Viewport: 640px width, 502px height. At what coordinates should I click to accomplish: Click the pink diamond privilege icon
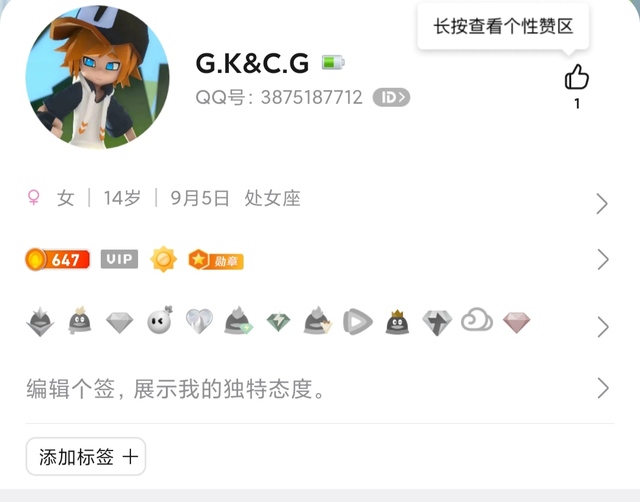tap(516, 322)
